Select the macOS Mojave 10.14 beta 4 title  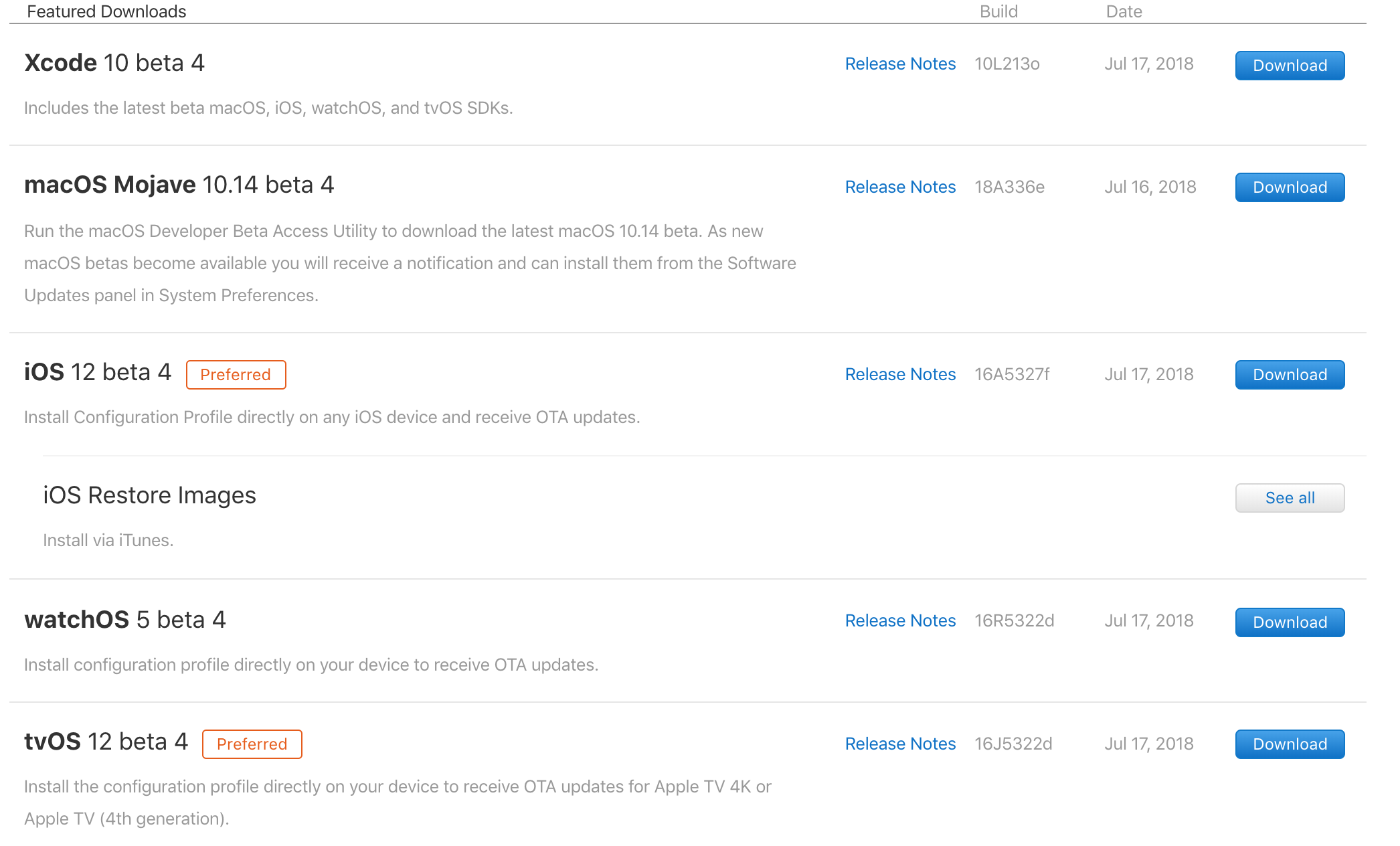179,185
